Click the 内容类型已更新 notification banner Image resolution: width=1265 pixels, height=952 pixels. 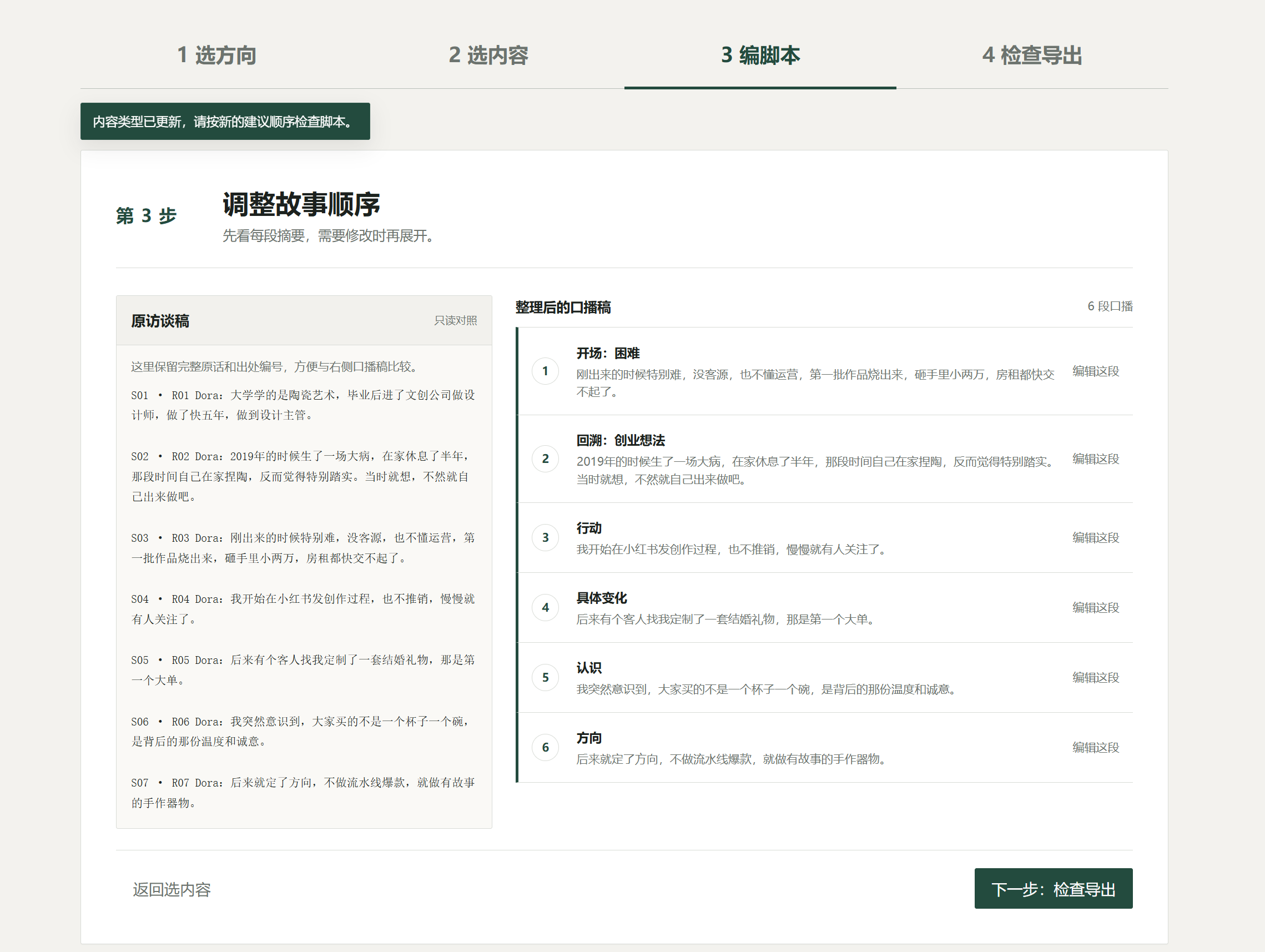(x=225, y=121)
